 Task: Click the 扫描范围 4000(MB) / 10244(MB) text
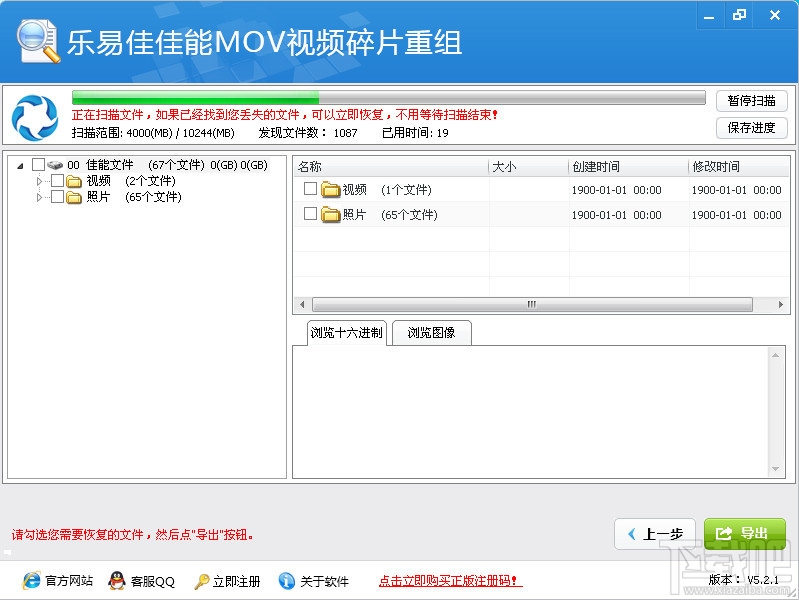[x=153, y=133]
